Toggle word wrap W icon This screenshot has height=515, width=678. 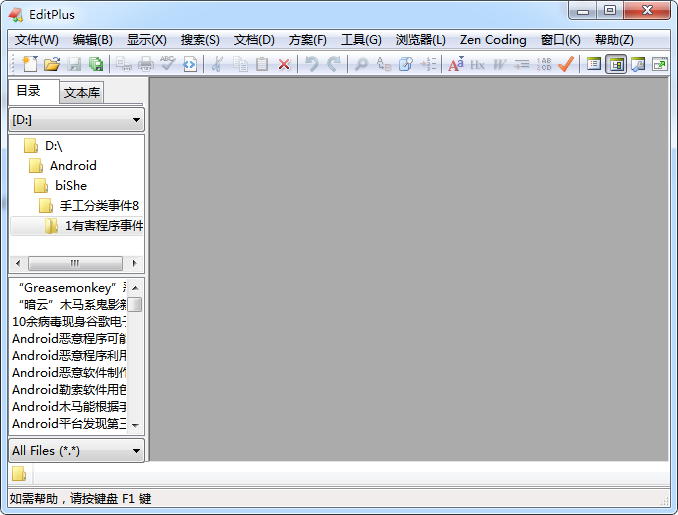click(499, 64)
